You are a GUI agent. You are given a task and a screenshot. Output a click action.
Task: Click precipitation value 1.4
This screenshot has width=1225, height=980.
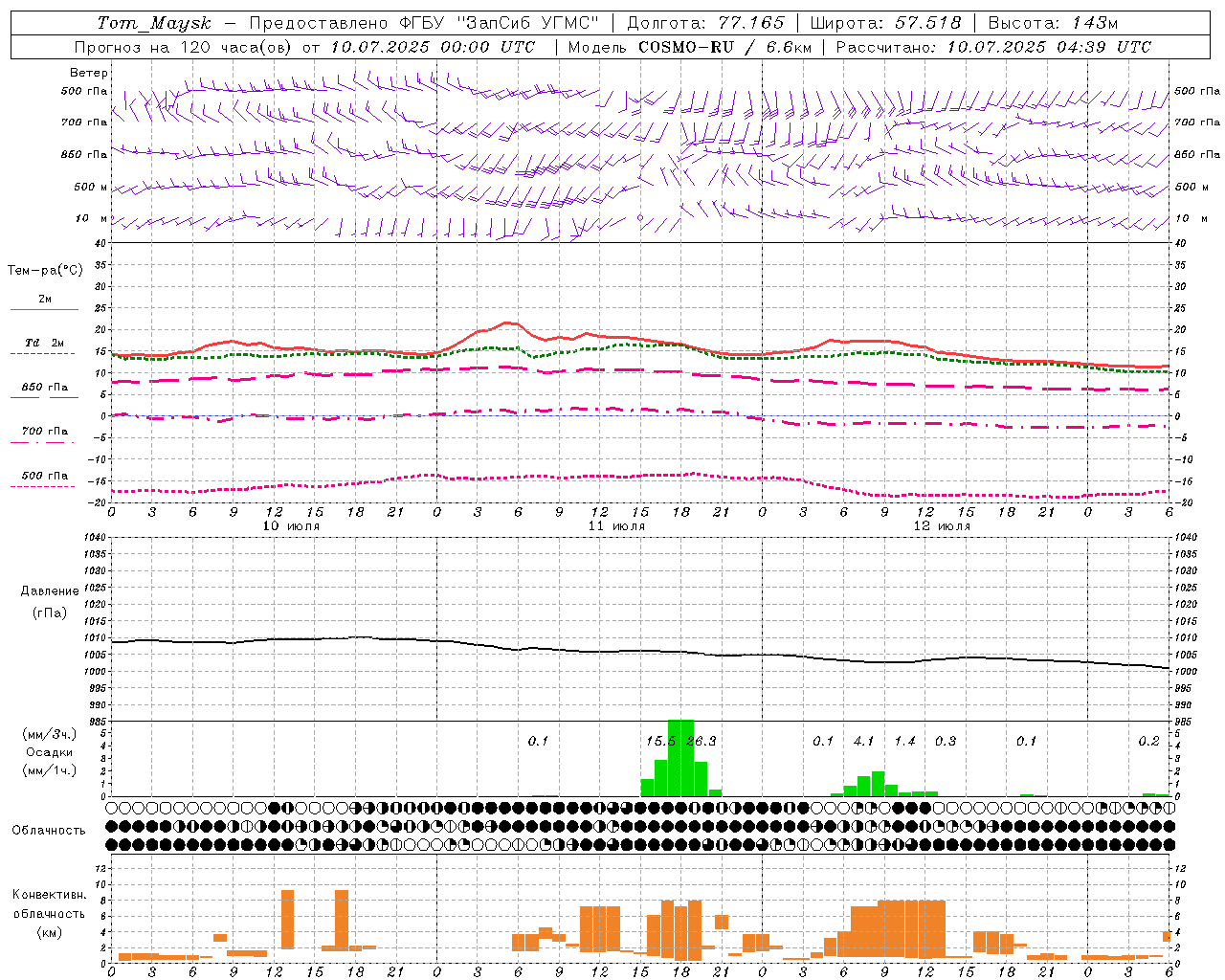904,742
